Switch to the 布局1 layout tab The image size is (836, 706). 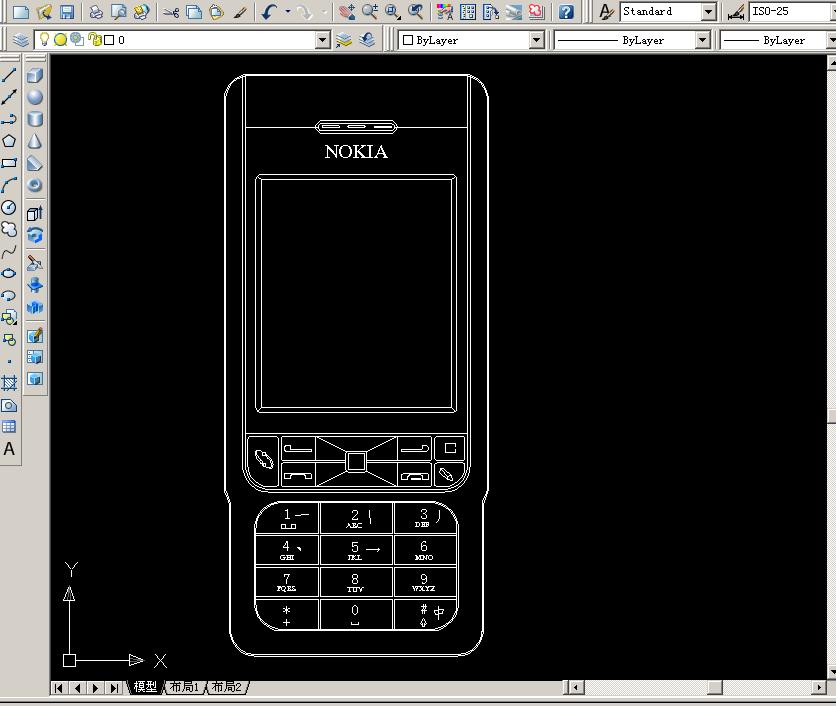[184, 687]
